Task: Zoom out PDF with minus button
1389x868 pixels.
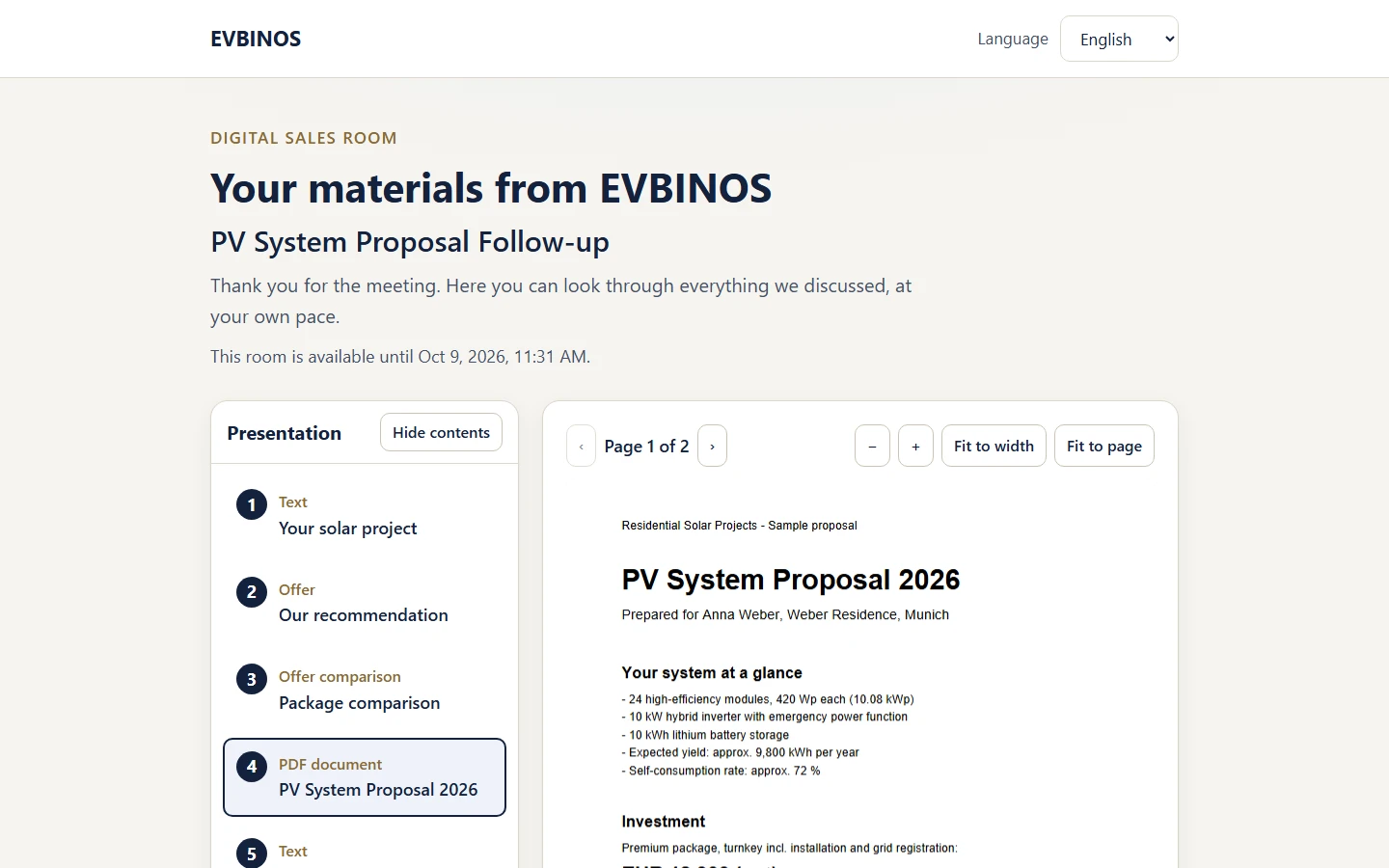Action: coord(872,446)
